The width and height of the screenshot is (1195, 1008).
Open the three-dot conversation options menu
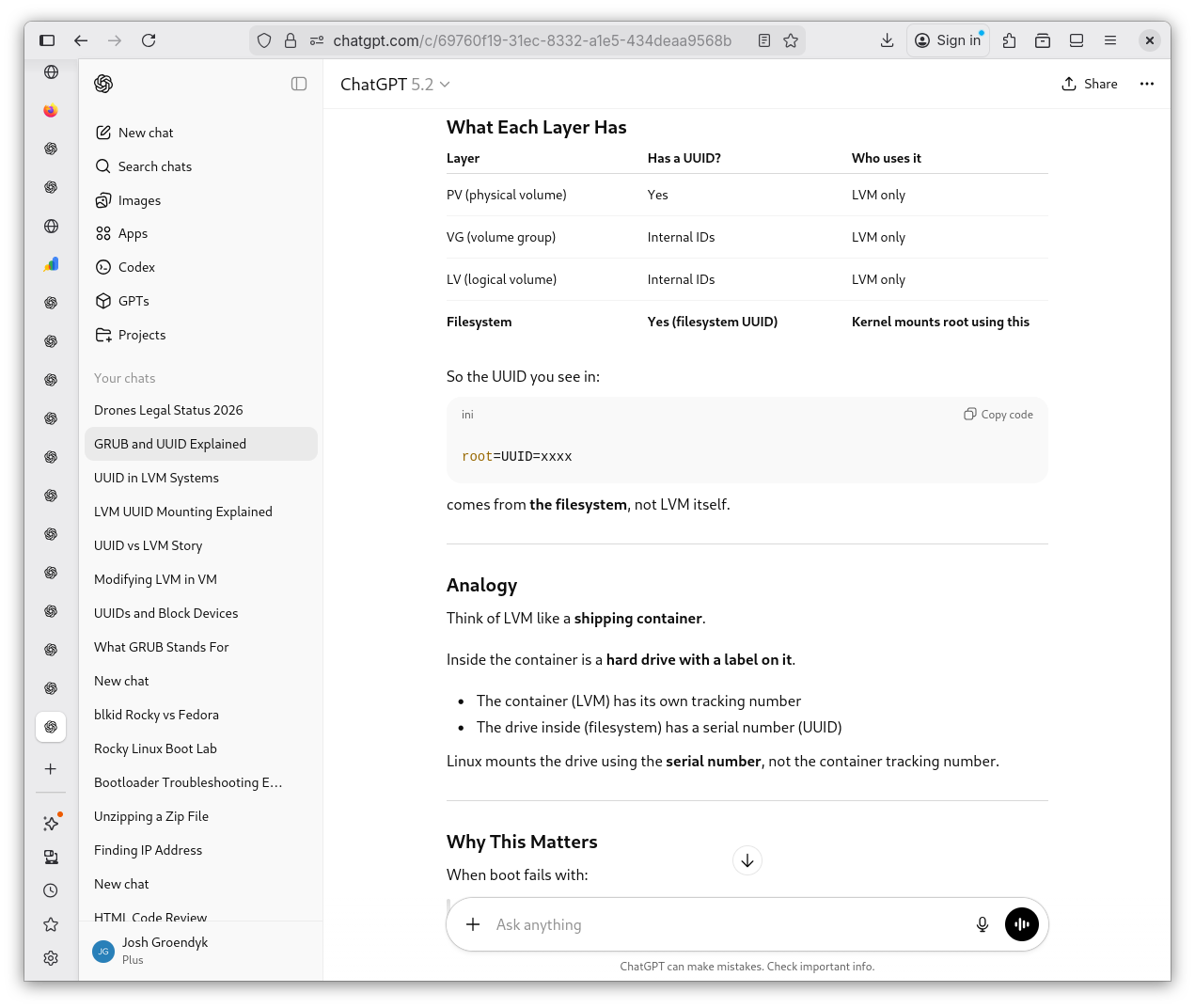click(x=1146, y=84)
